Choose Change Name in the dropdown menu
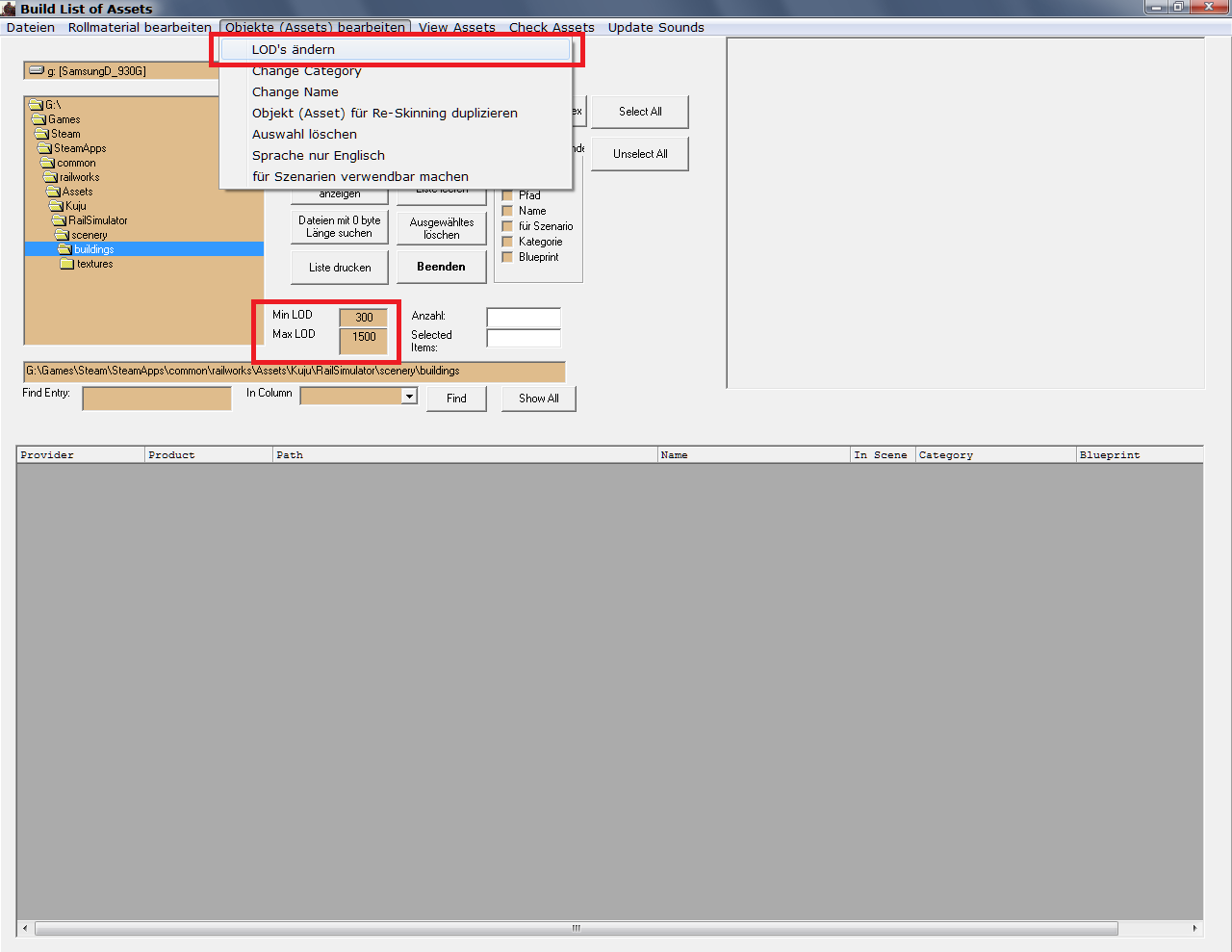This screenshot has height=952, width=1232. (x=396, y=91)
